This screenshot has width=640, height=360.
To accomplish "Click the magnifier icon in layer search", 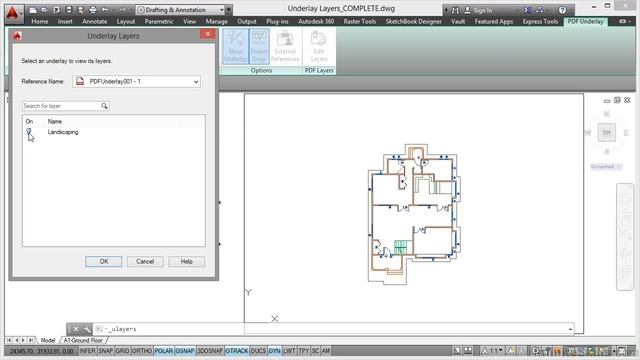I will pos(104,106).
